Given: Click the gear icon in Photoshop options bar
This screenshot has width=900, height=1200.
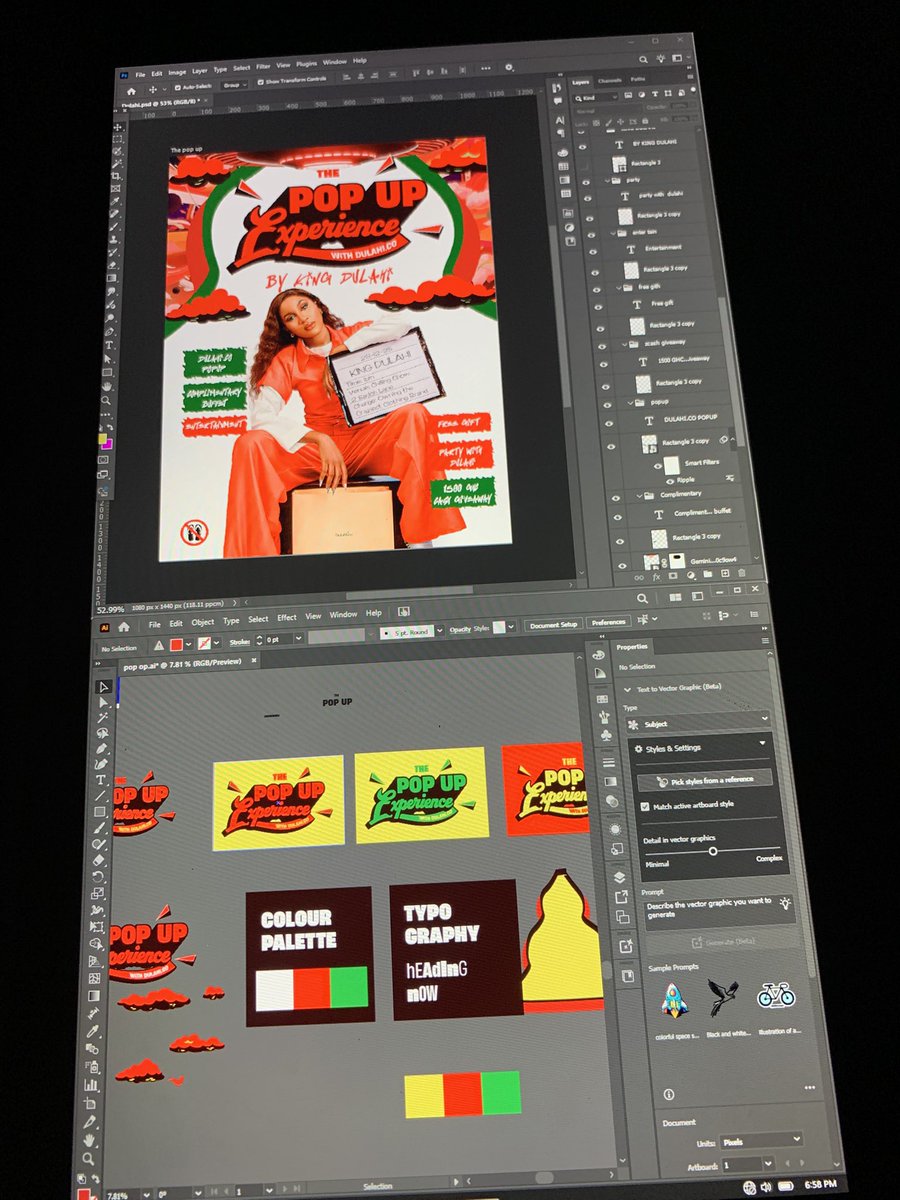Looking at the screenshot, I should click(x=507, y=67).
